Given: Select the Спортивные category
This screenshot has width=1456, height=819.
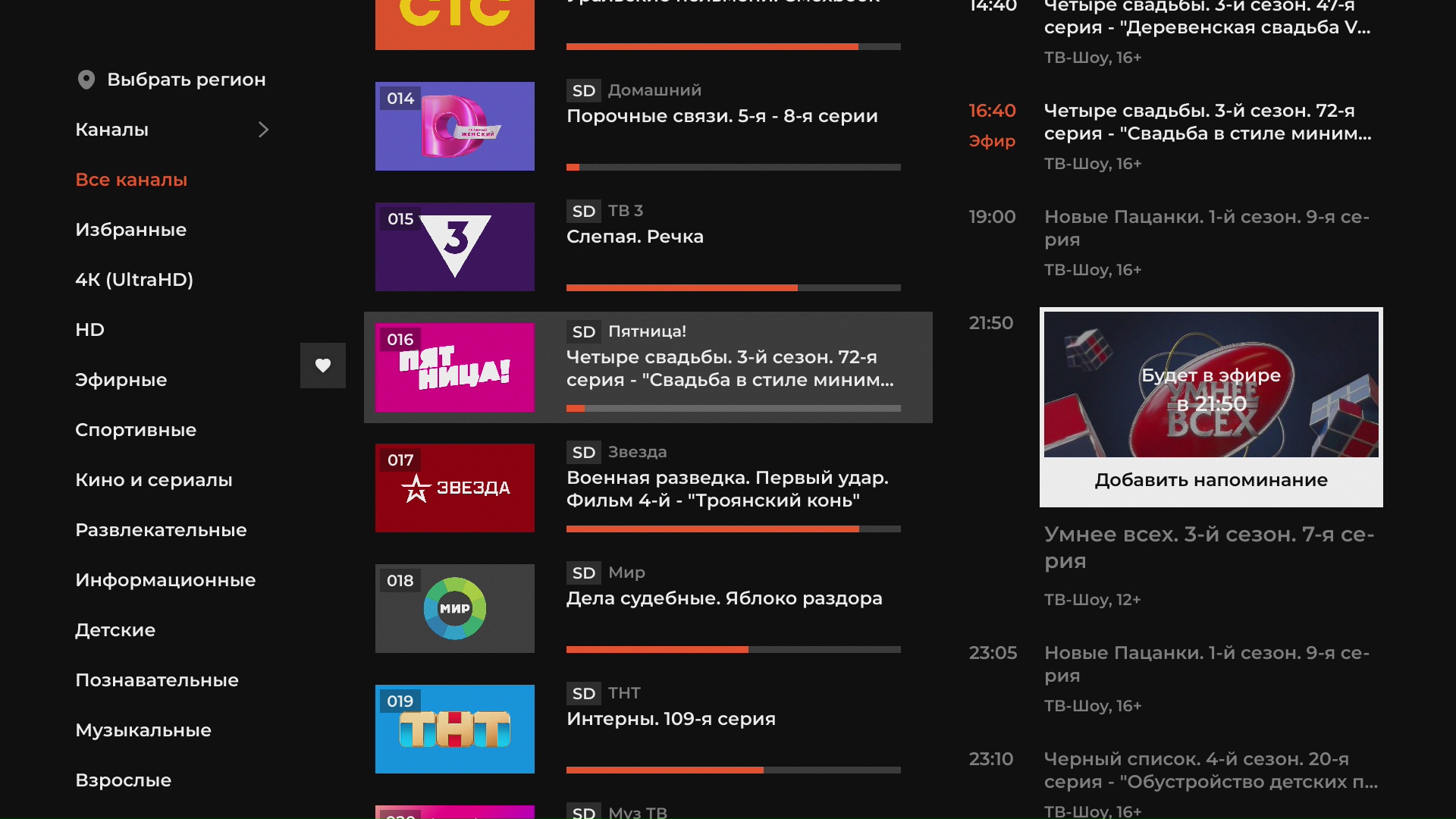Looking at the screenshot, I should [136, 430].
